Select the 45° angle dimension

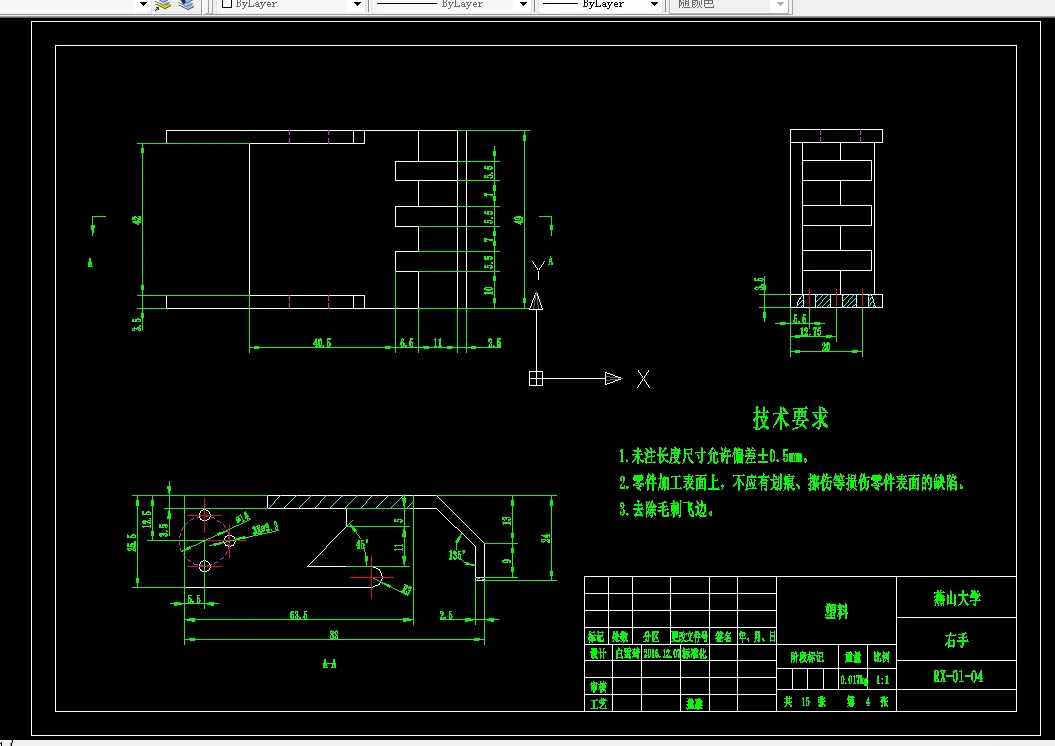pyautogui.click(x=362, y=544)
